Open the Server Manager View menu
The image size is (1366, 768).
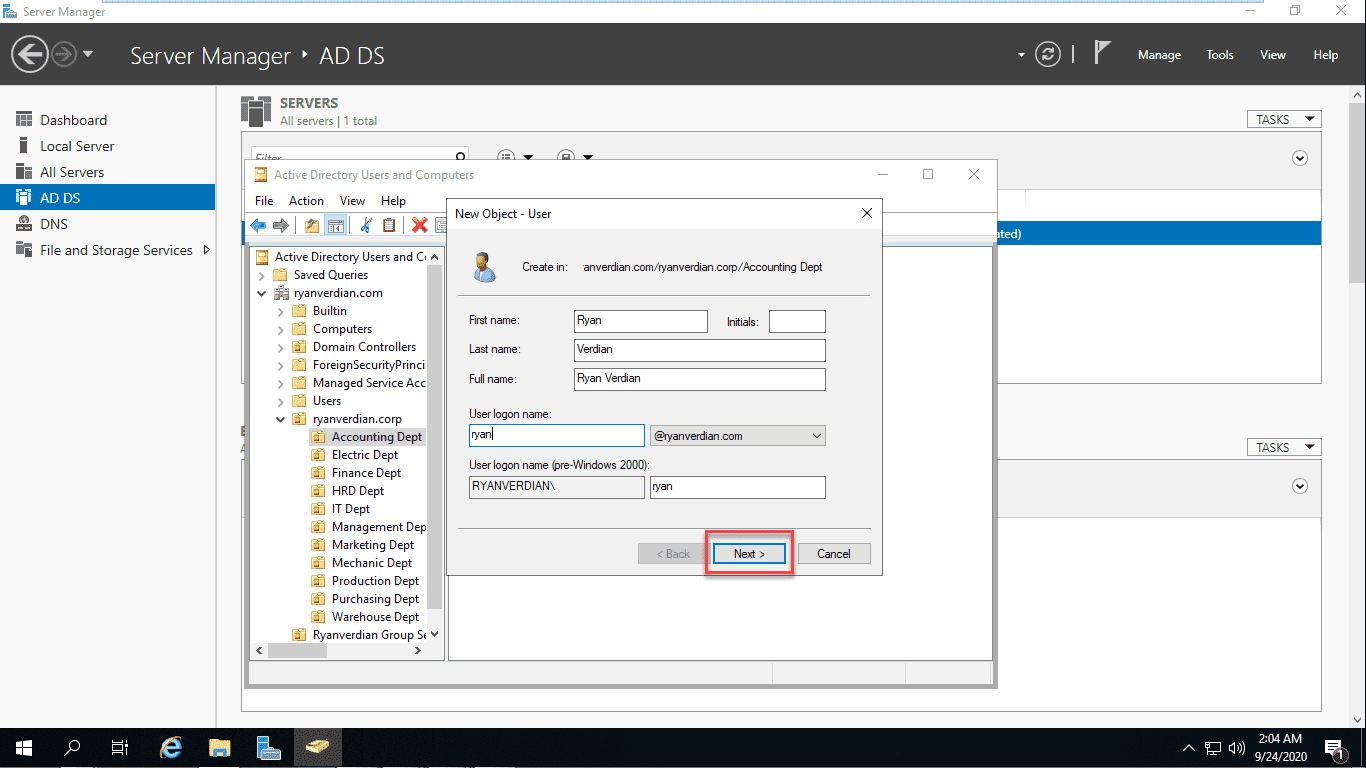(x=1273, y=55)
